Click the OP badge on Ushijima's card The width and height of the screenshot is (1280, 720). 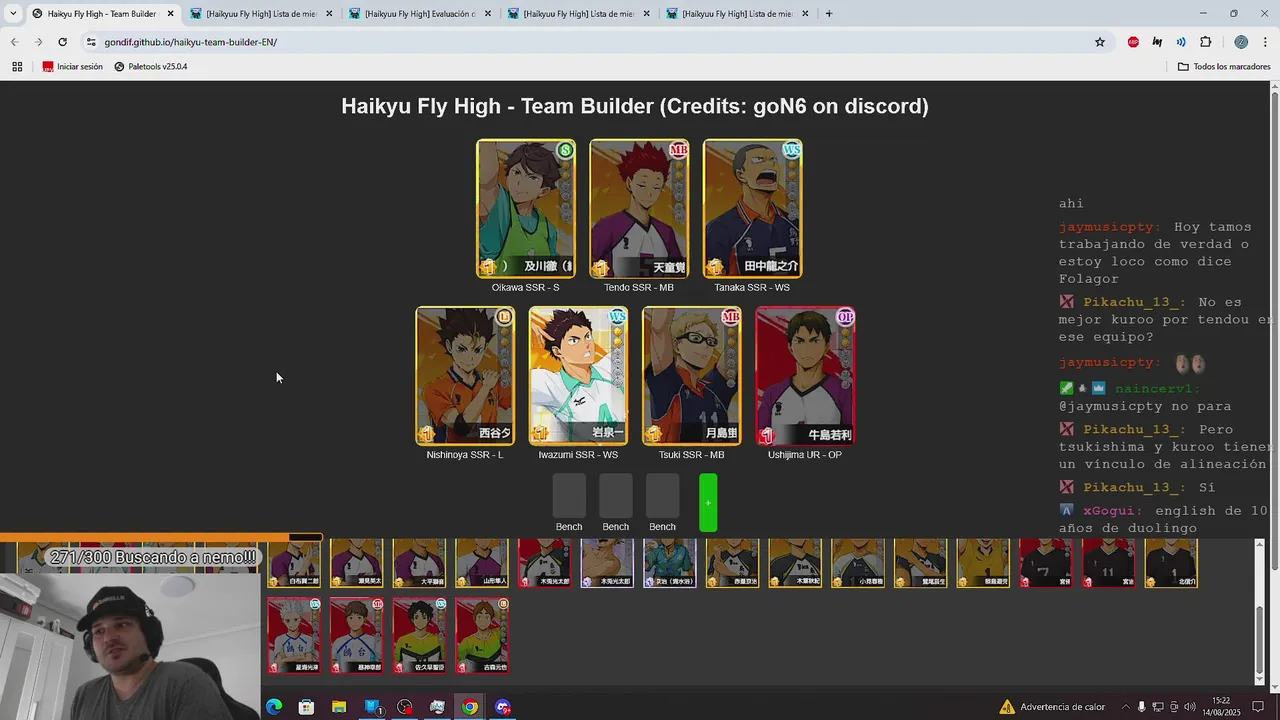(845, 317)
